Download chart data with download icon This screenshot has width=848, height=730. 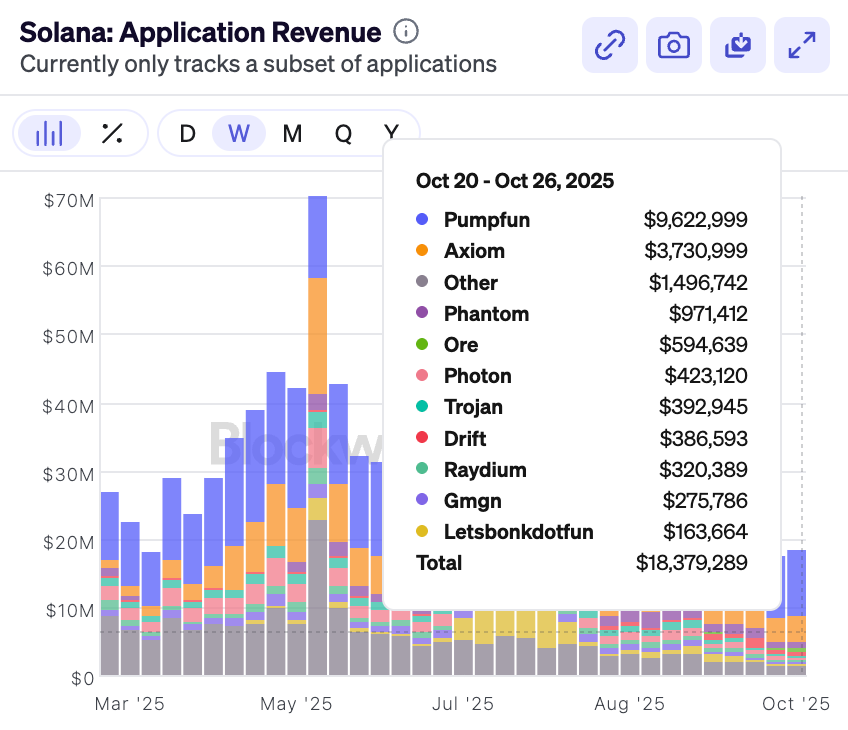click(738, 45)
